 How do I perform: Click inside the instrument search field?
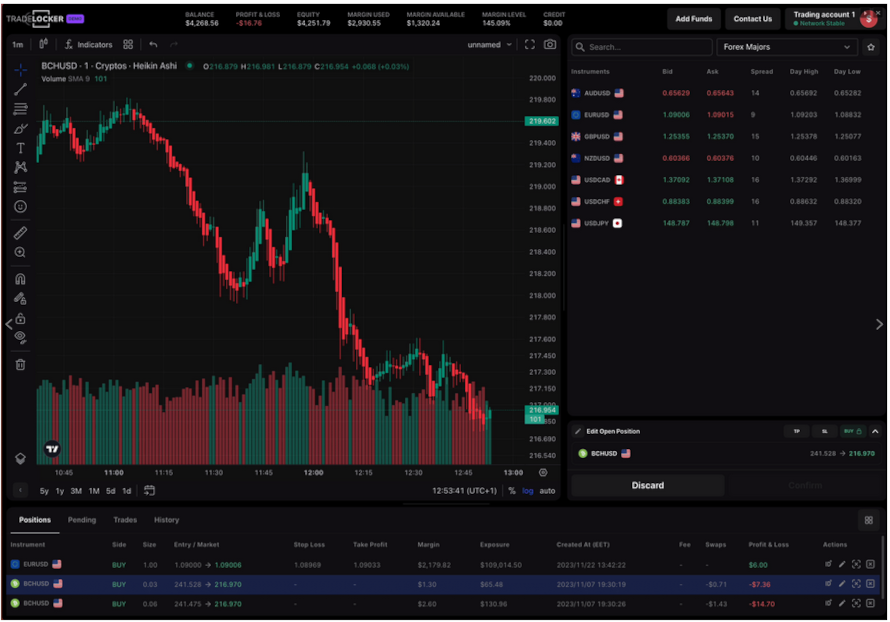click(640, 45)
